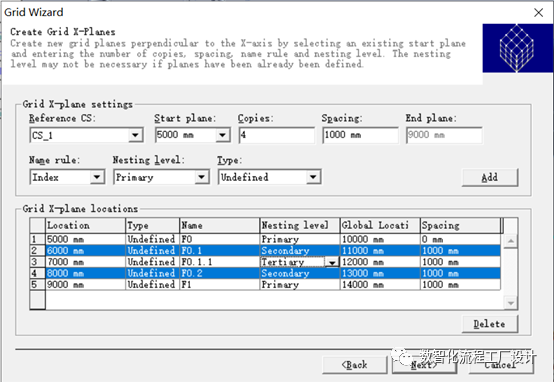This screenshot has height=382, width=554.
Task: Click the Copies input field
Action: point(277,135)
